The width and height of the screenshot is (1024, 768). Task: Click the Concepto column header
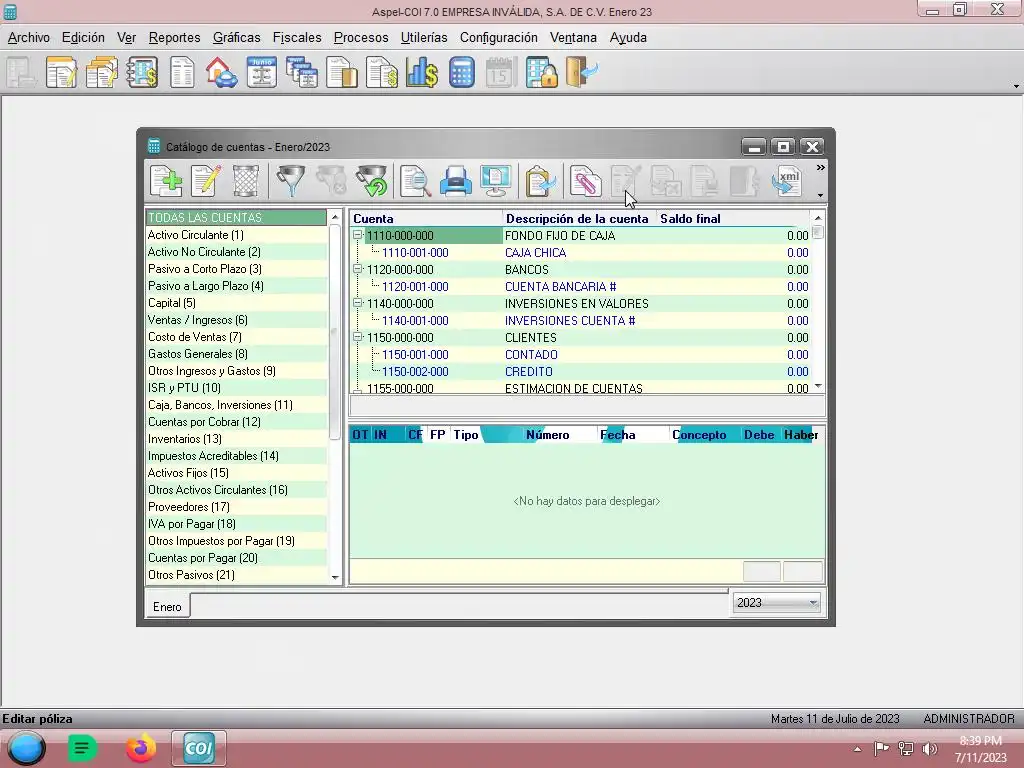[699, 435]
